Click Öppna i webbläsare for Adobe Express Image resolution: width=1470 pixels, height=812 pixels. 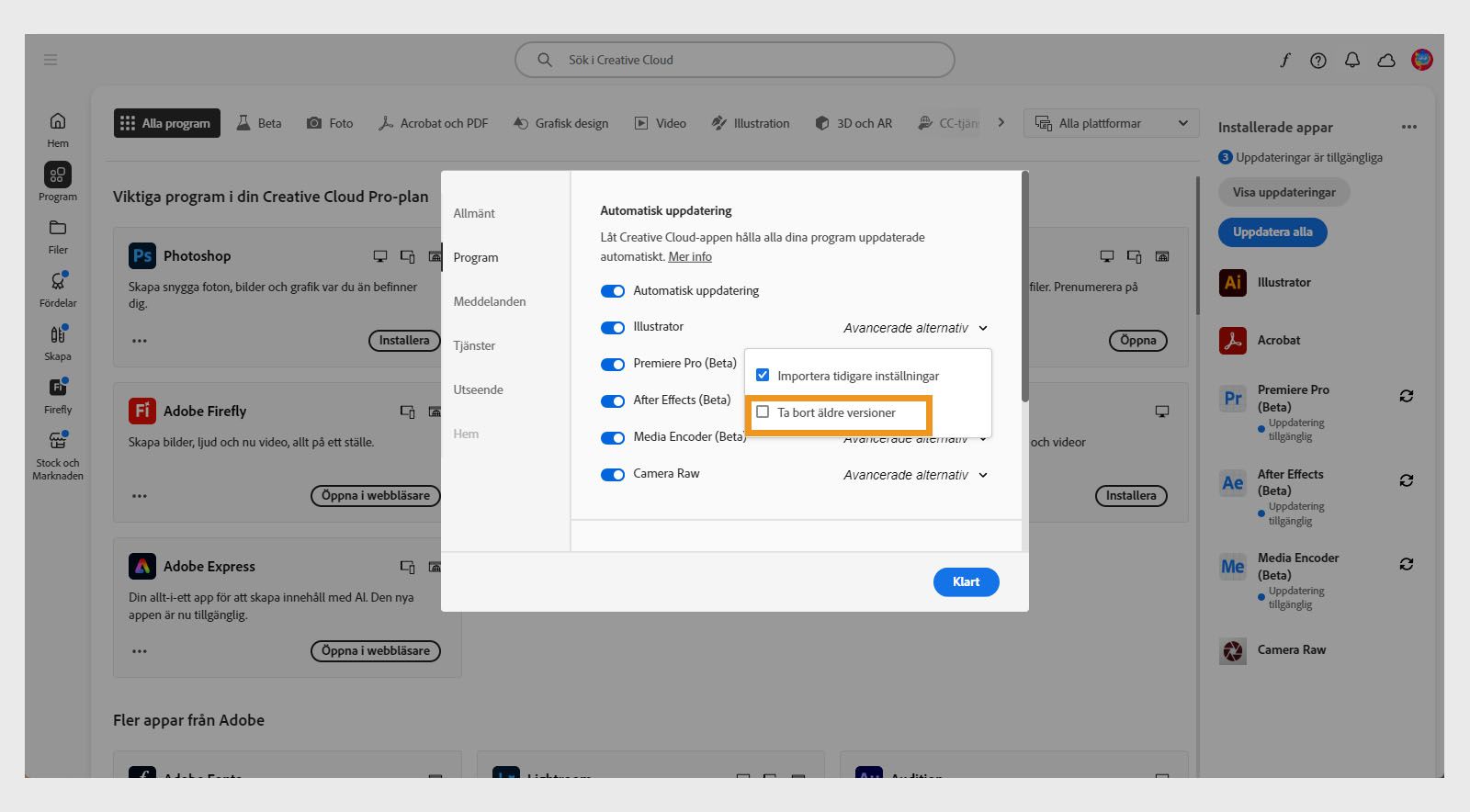[x=376, y=651]
